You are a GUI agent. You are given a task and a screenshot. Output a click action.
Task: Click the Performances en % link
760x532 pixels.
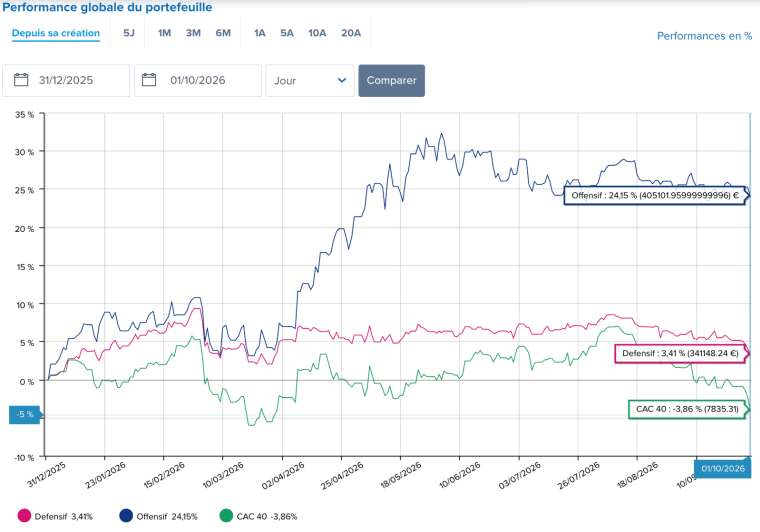[704, 36]
